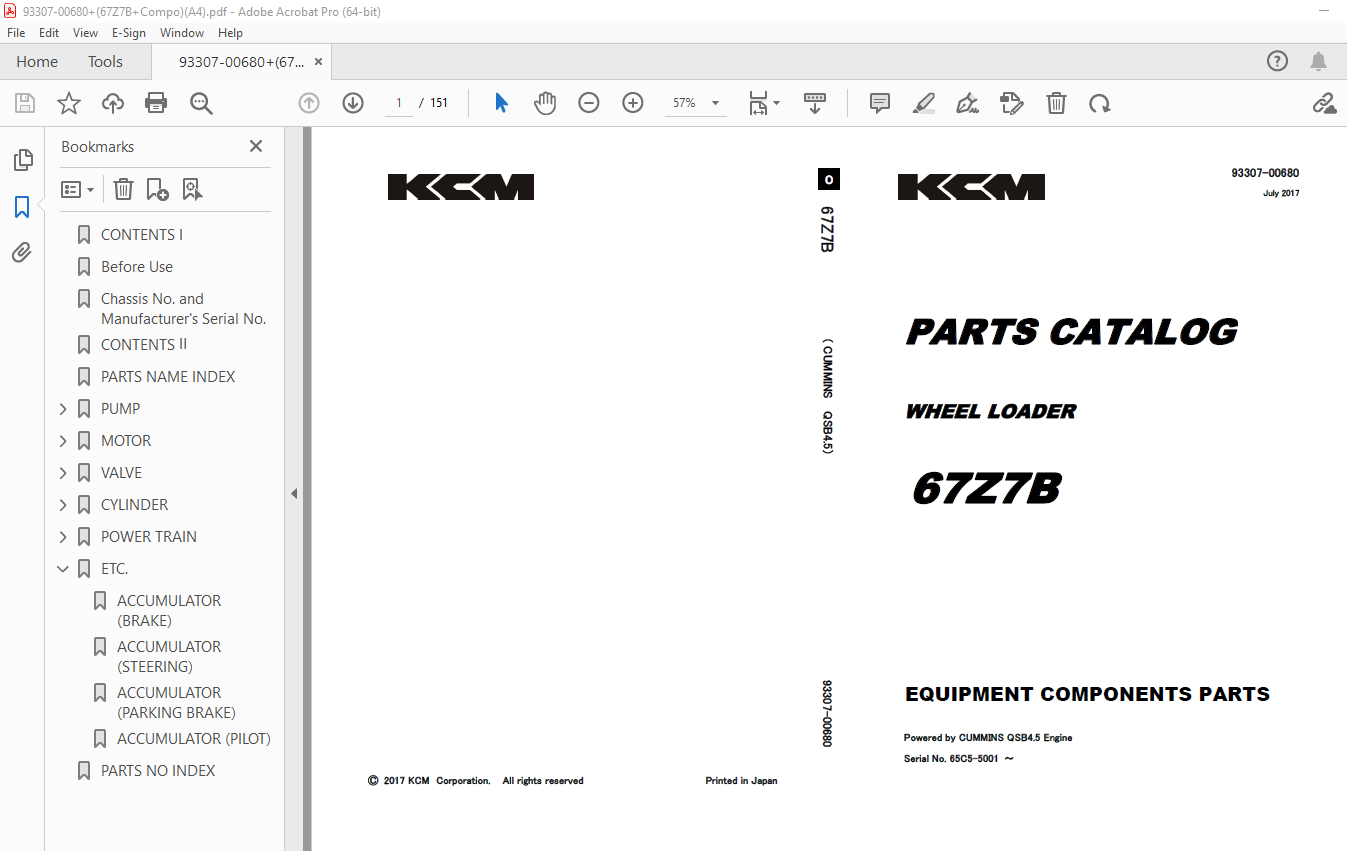Screen dimensions: 1347x851
Task: Expand the MOTOR bookmark
Action: [63, 441]
